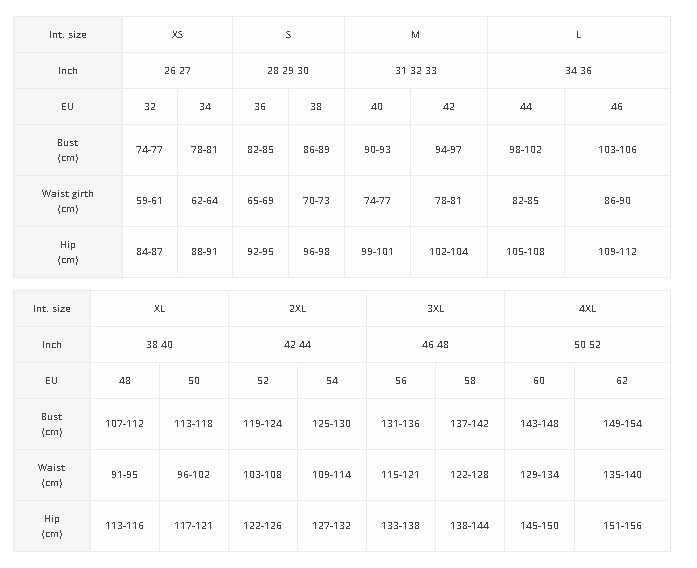Click the inch sizes 50 52 cell
This screenshot has height=568, width=697.
point(587,344)
